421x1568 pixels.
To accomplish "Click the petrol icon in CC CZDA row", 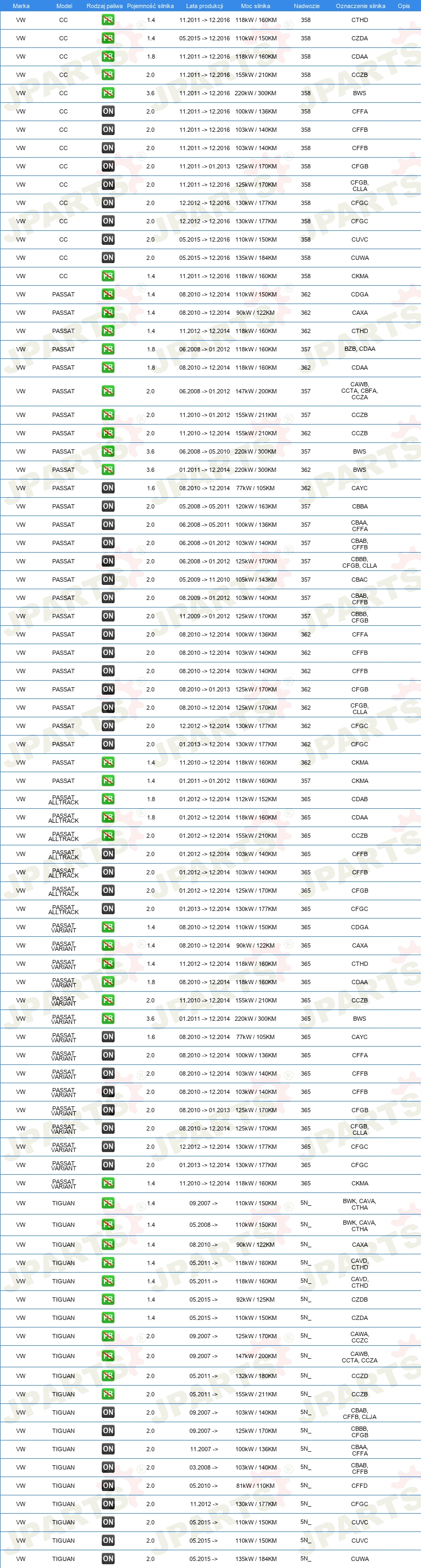I will 108,38.
